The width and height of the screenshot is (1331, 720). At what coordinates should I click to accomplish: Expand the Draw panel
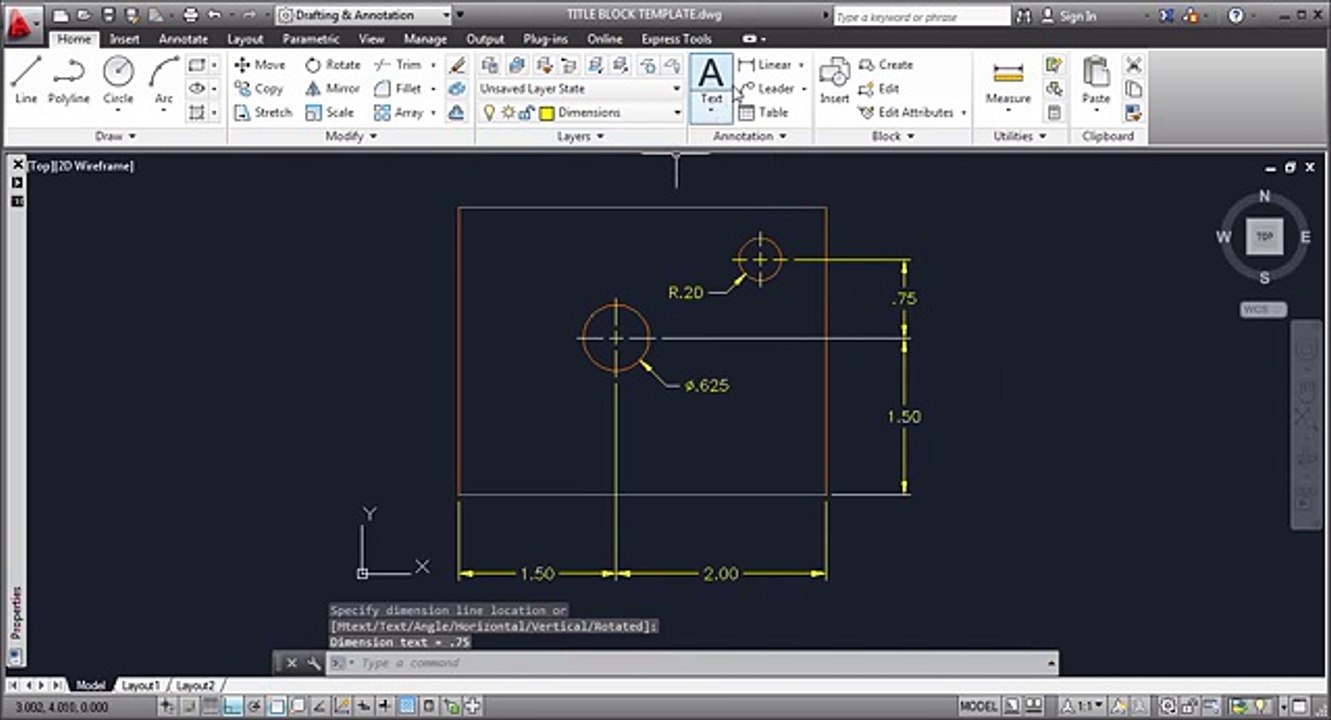[x=116, y=136]
